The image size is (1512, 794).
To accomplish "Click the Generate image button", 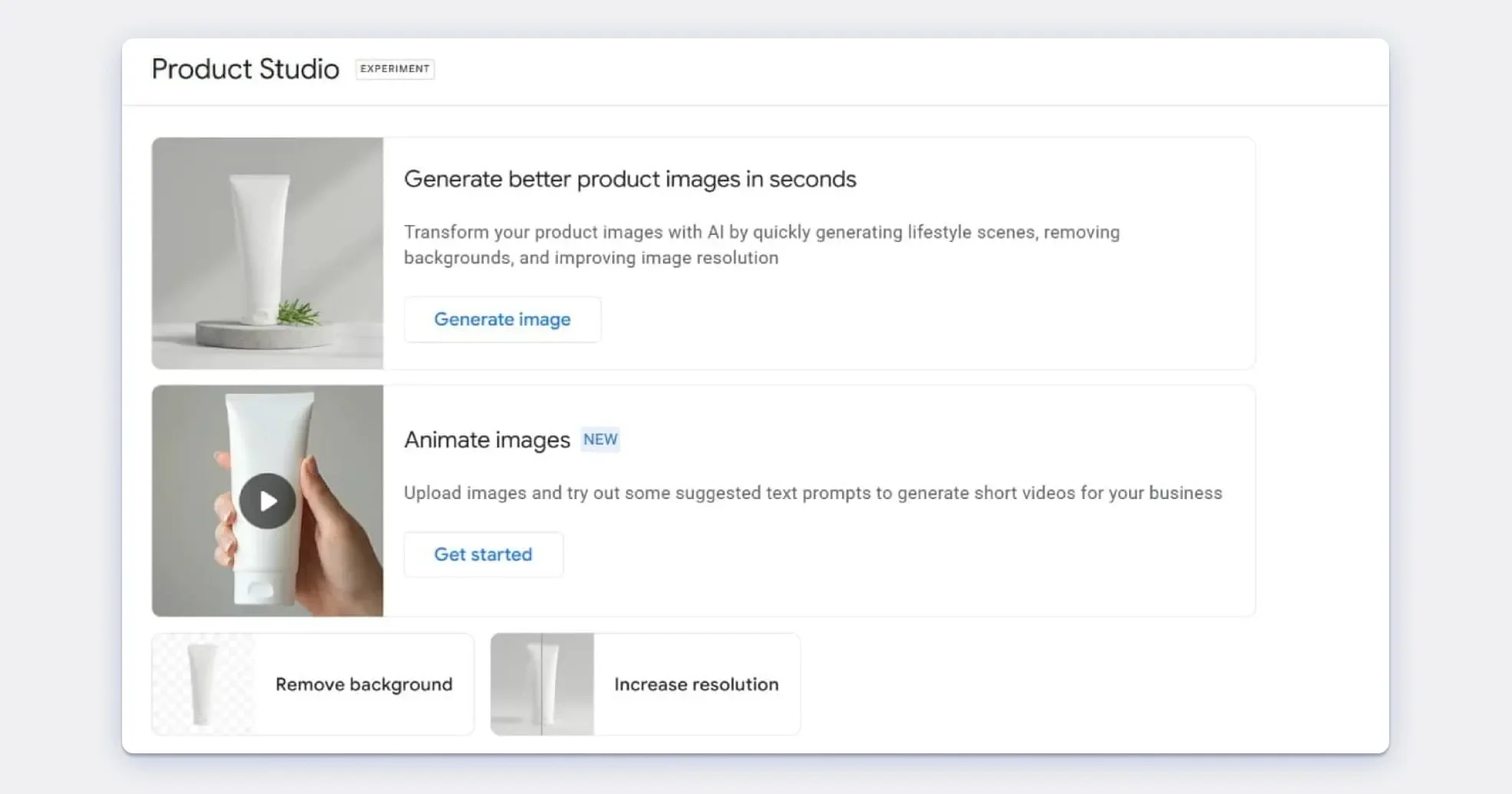I will 502,319.
